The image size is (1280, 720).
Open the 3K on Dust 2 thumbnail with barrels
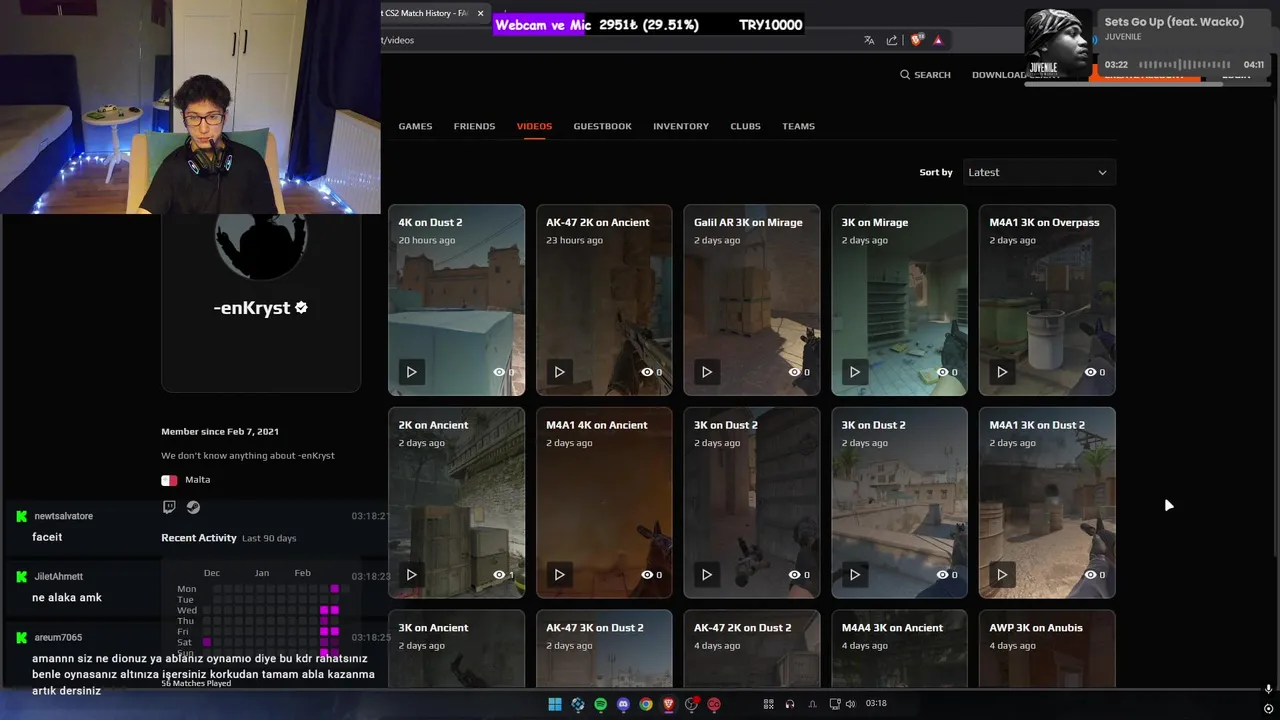[x=899, y=503]
